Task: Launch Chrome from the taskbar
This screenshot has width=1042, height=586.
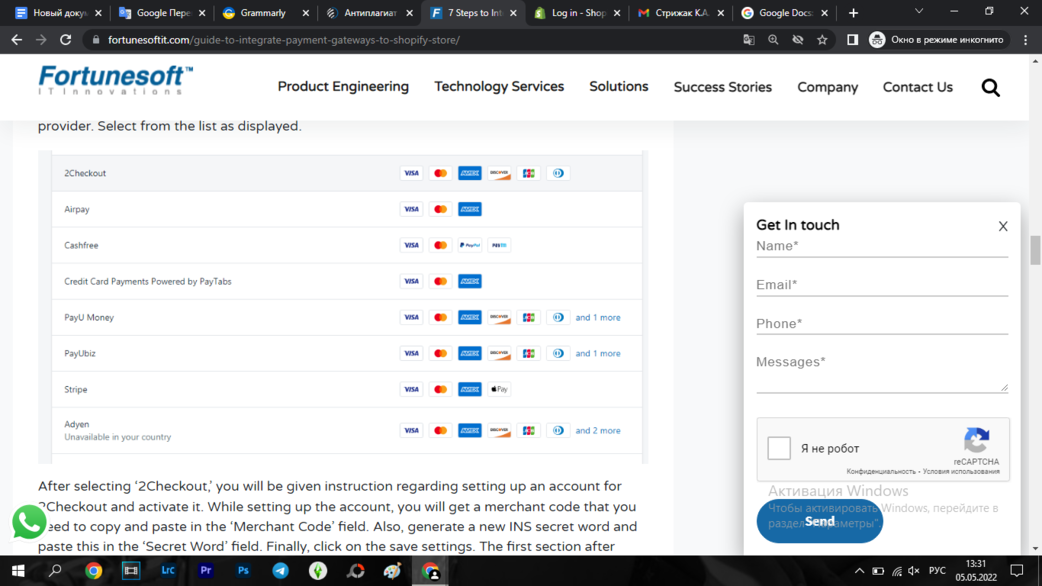Action: pos(94,571)
